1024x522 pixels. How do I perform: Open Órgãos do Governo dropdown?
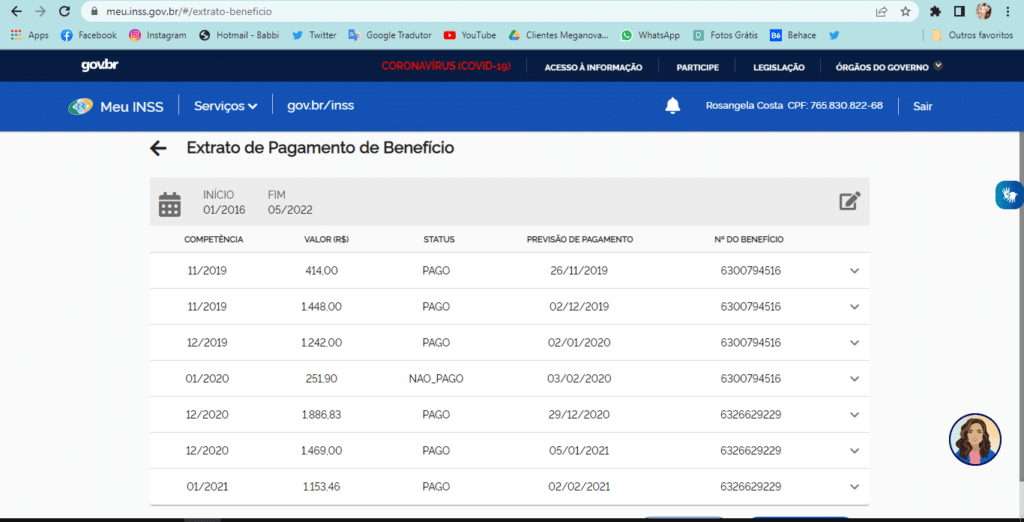click(x=882, y=67)
